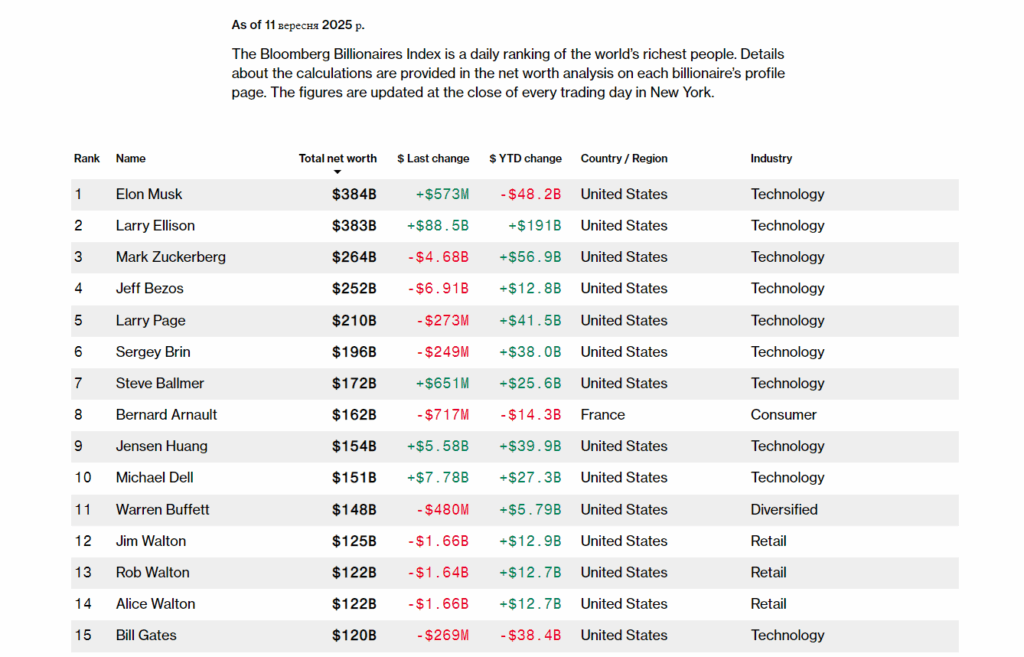Click the $ Last change column header

pyautogui.click(x=433, y=158)
